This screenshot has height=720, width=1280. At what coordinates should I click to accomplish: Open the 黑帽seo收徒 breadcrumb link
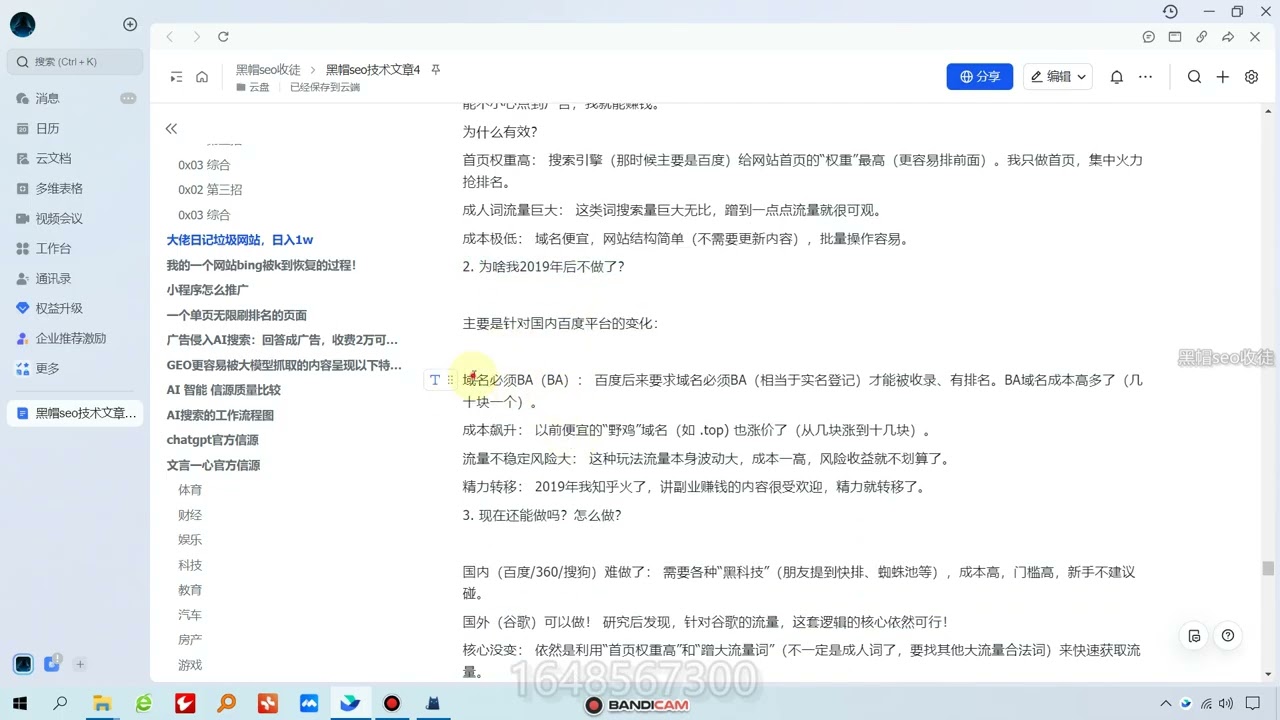click(x=268, y=70)
